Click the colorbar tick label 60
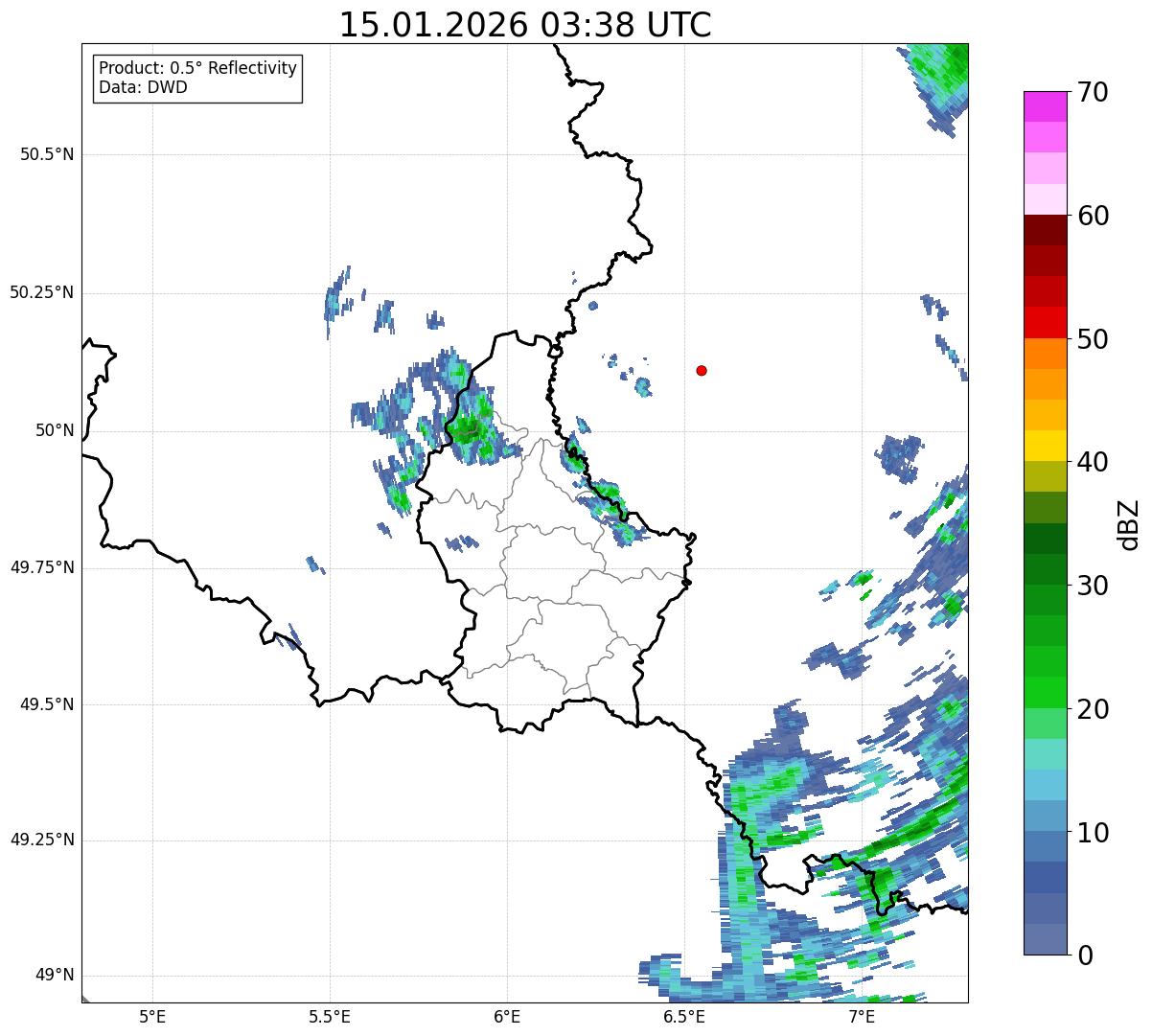 [x=1093, y=216]
